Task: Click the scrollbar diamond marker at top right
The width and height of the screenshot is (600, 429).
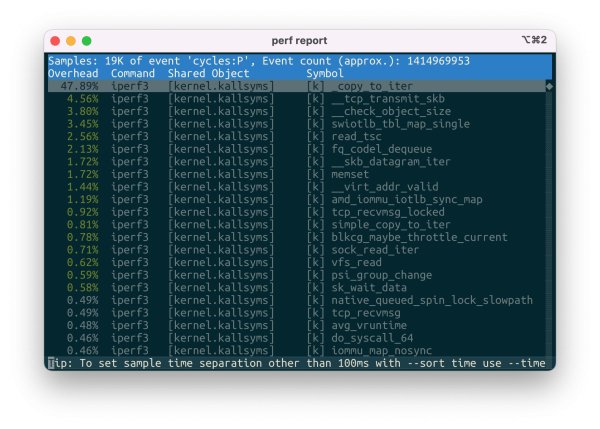Action: point(548,87)
